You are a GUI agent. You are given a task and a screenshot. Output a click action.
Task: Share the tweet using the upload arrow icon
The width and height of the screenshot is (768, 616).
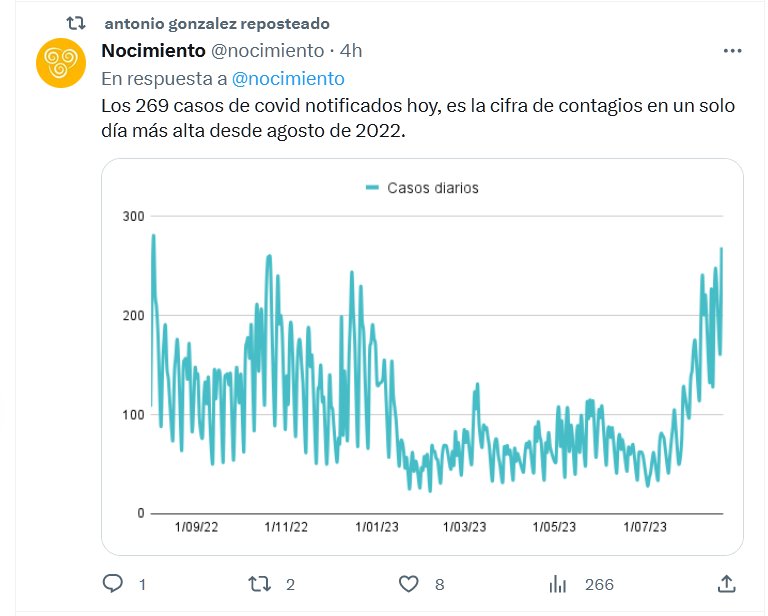point(728,583)
